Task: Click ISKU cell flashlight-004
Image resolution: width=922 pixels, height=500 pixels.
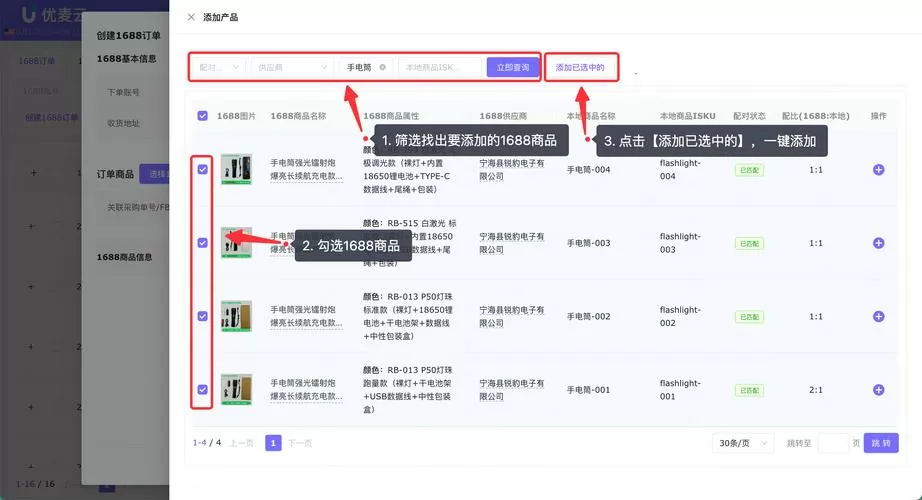Action: 680,169
